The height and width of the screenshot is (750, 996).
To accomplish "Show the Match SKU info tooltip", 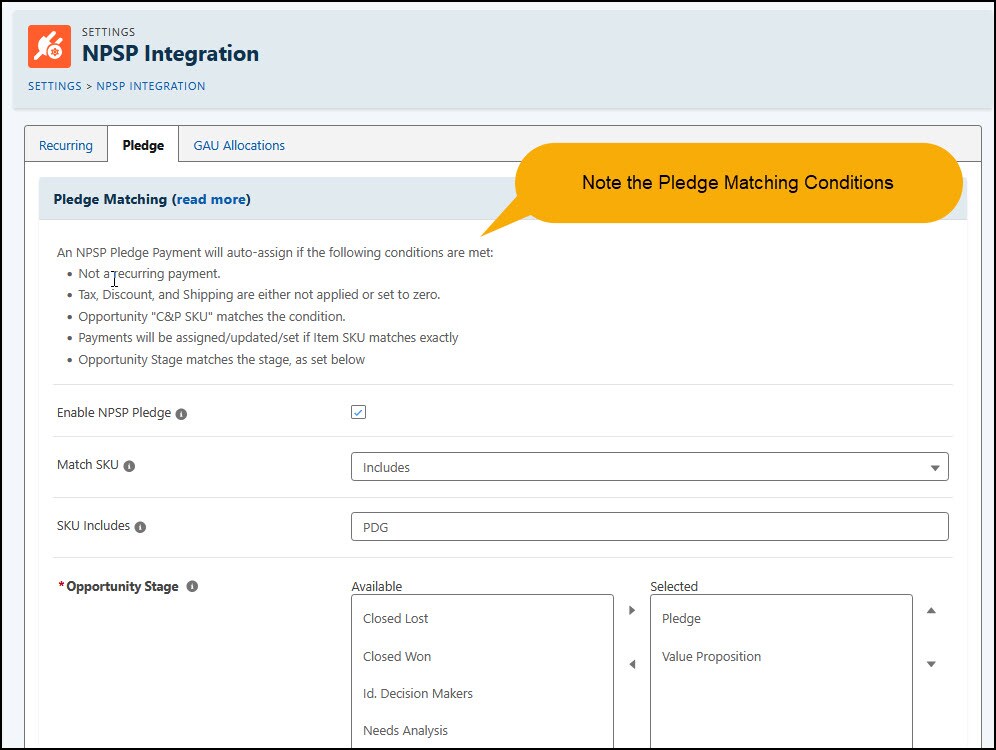I will (x=129, y=466).
